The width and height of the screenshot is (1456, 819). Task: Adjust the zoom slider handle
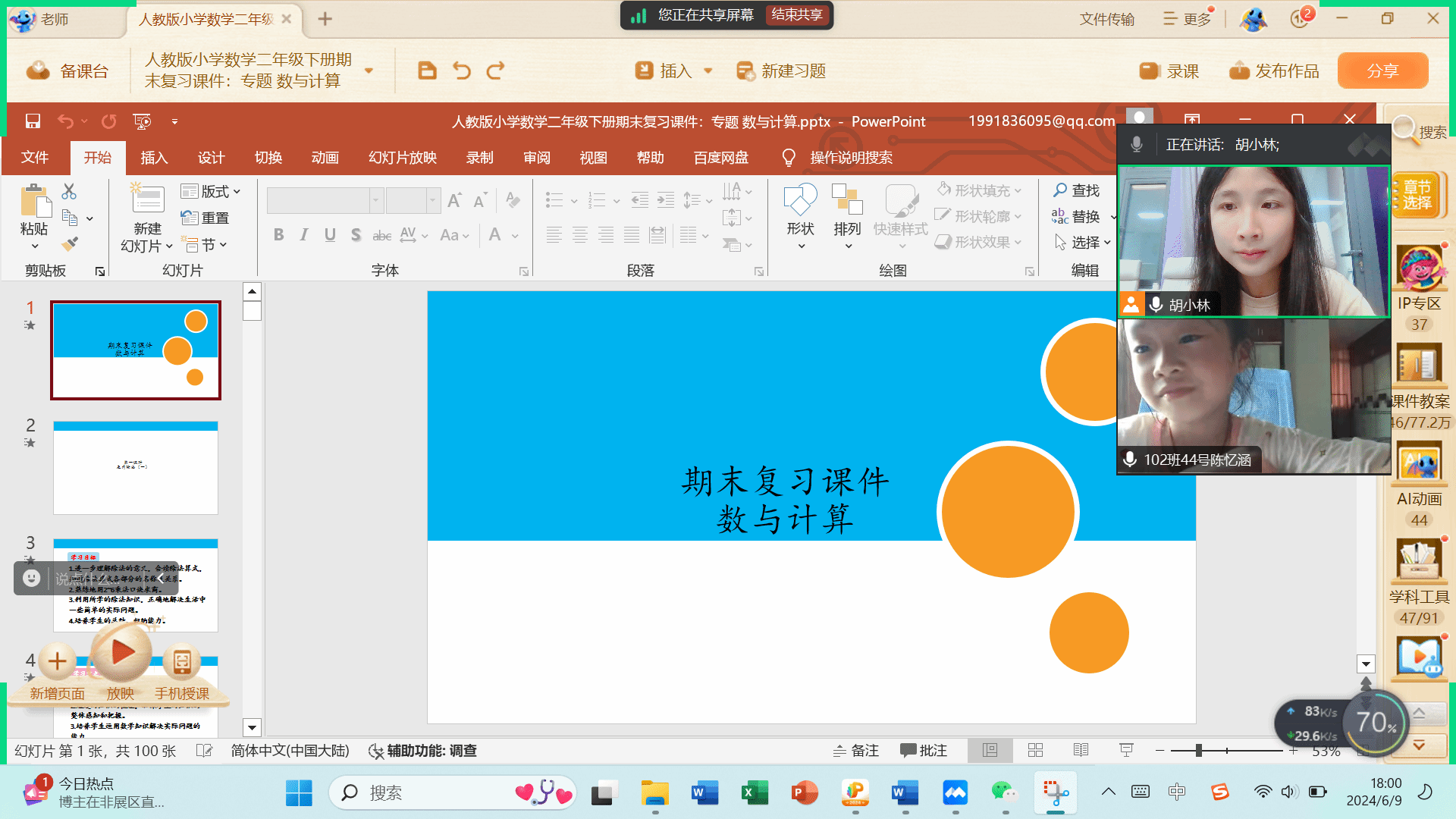click(x=1198, y=751)
